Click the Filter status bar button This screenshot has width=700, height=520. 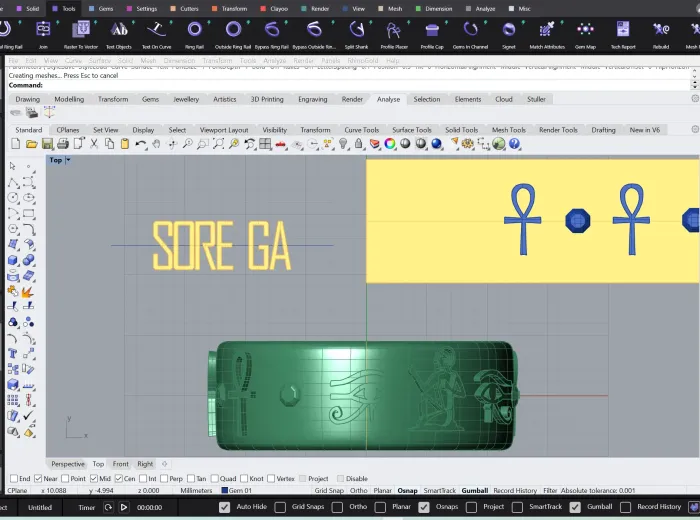pos(550,491)
